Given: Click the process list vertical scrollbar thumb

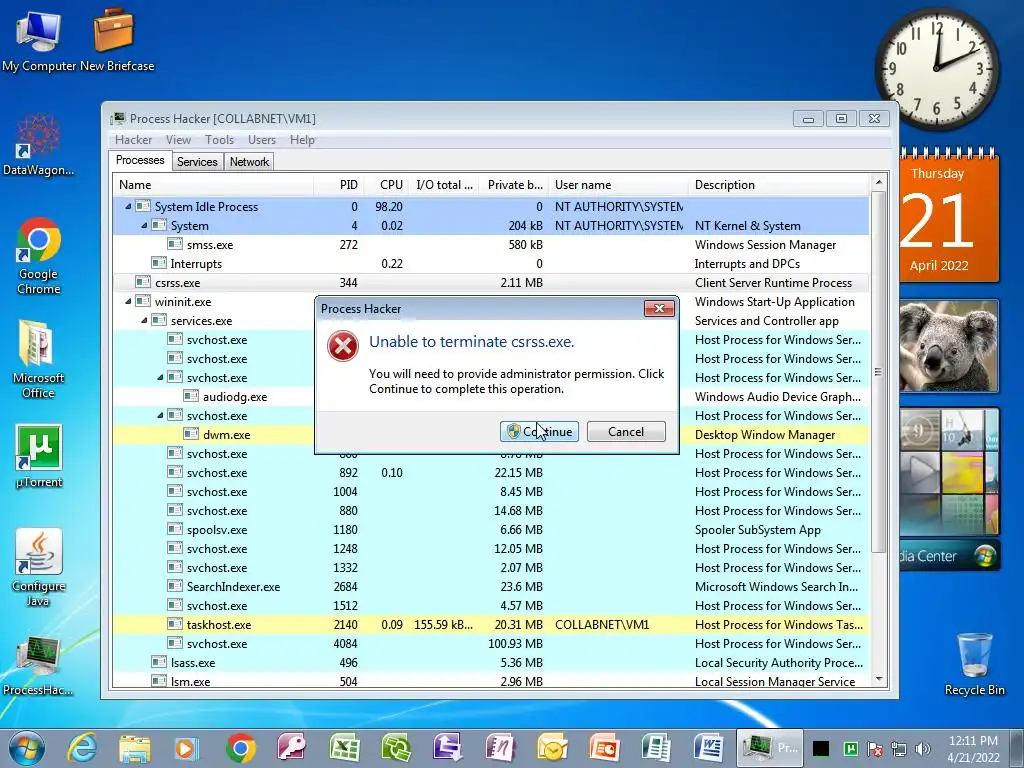Looking at the screenshot, I should click(x=878, y=372).
